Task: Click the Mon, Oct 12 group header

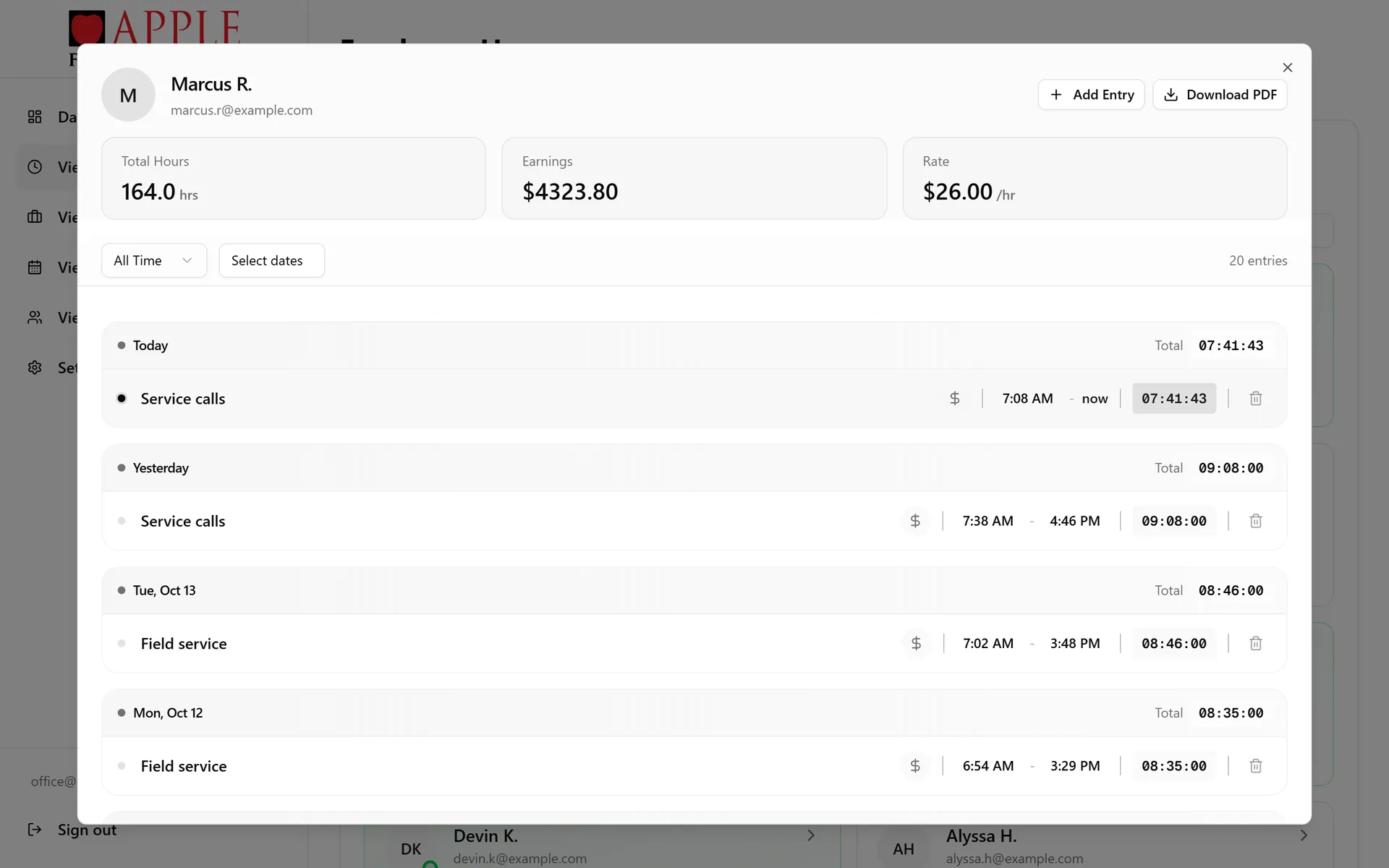Action: [x=694, y=713]
